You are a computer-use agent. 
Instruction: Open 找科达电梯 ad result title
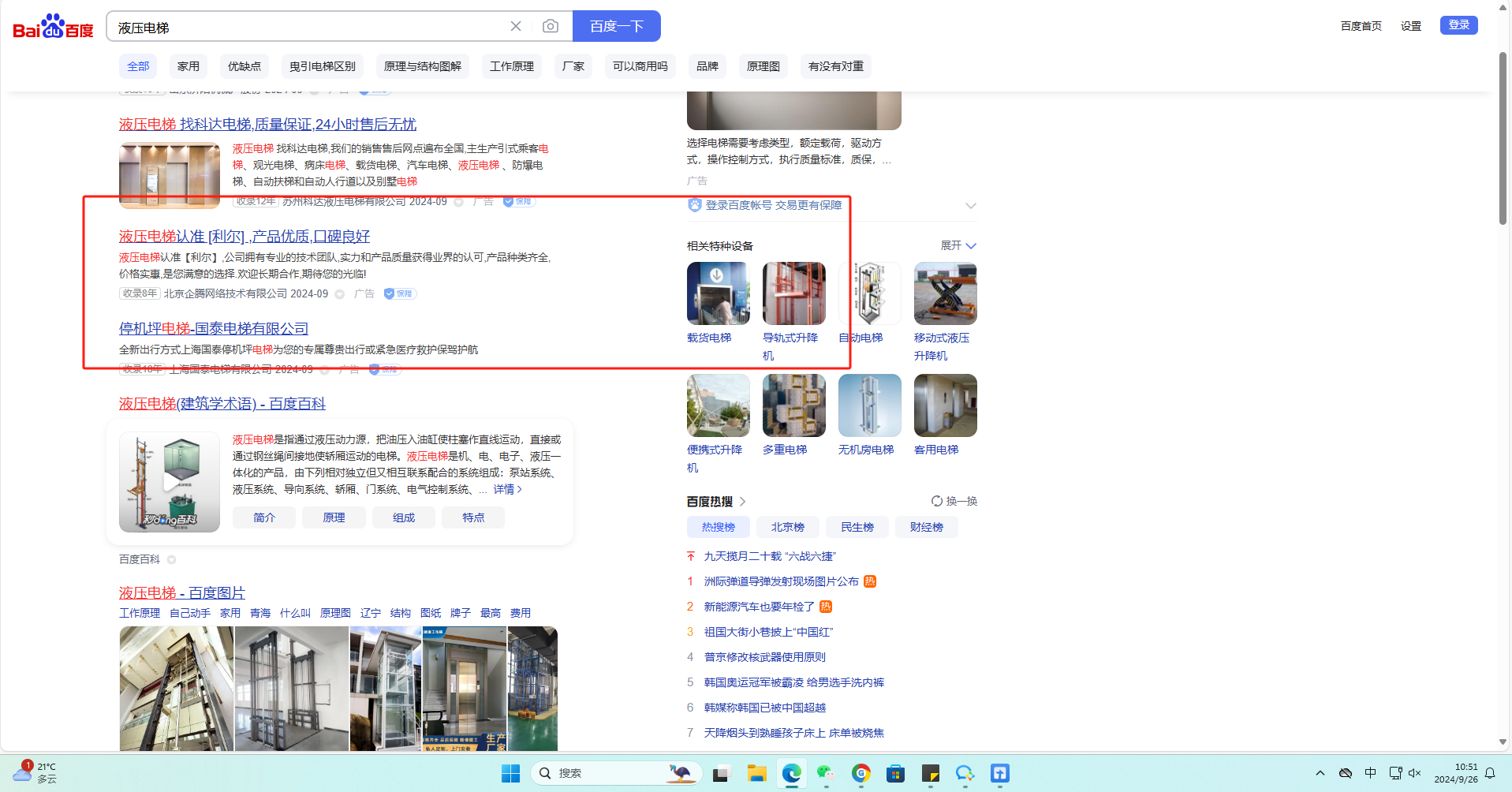[267, 125]
